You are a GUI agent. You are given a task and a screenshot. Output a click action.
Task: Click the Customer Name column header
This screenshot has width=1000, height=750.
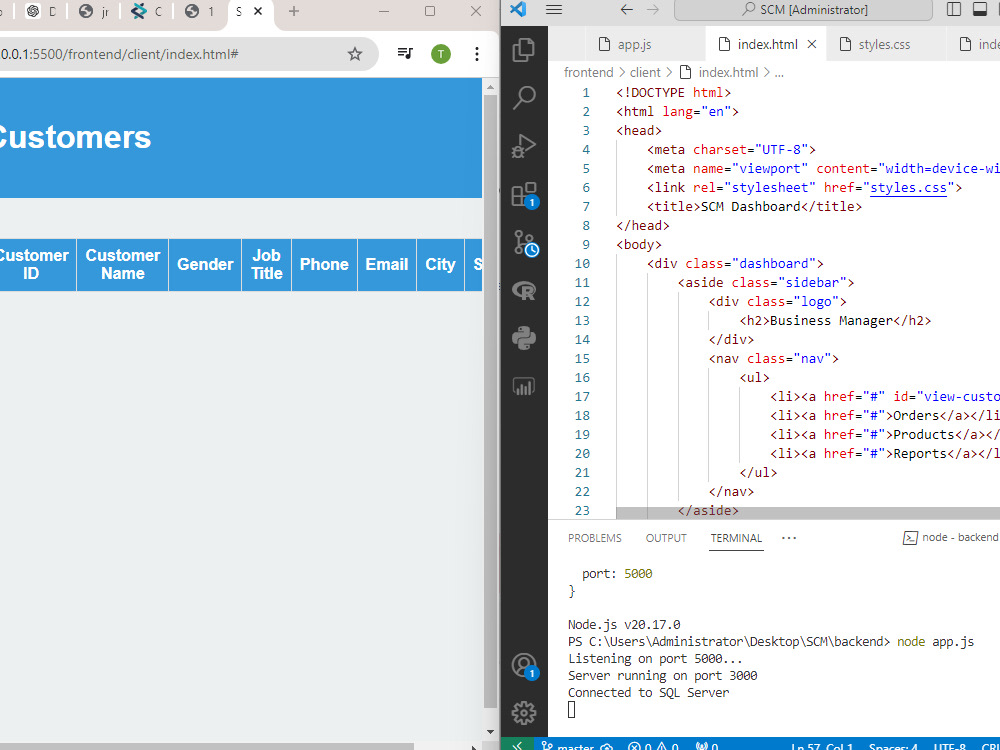pos(122,265)
